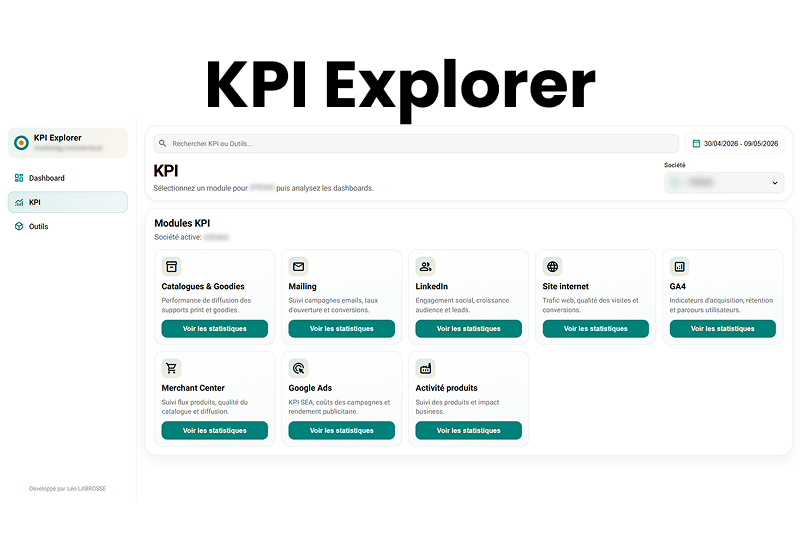View statistics for Catalogues & Goodies
Viewport: 800px width, 533px height.
coord(215,329)
